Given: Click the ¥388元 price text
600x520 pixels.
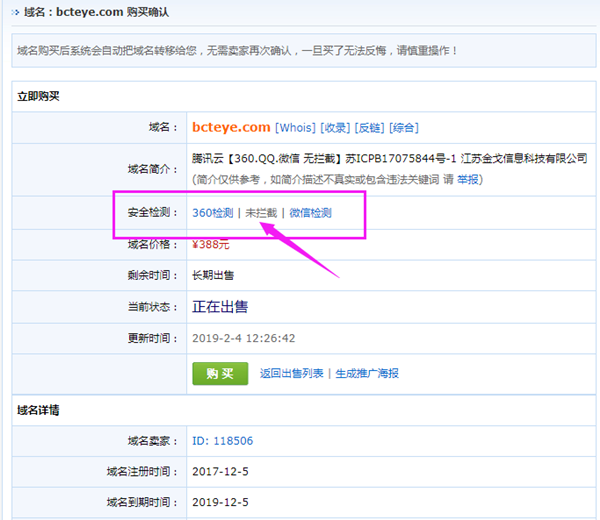Looking at the screenshot, I should [x=210, y=244].
